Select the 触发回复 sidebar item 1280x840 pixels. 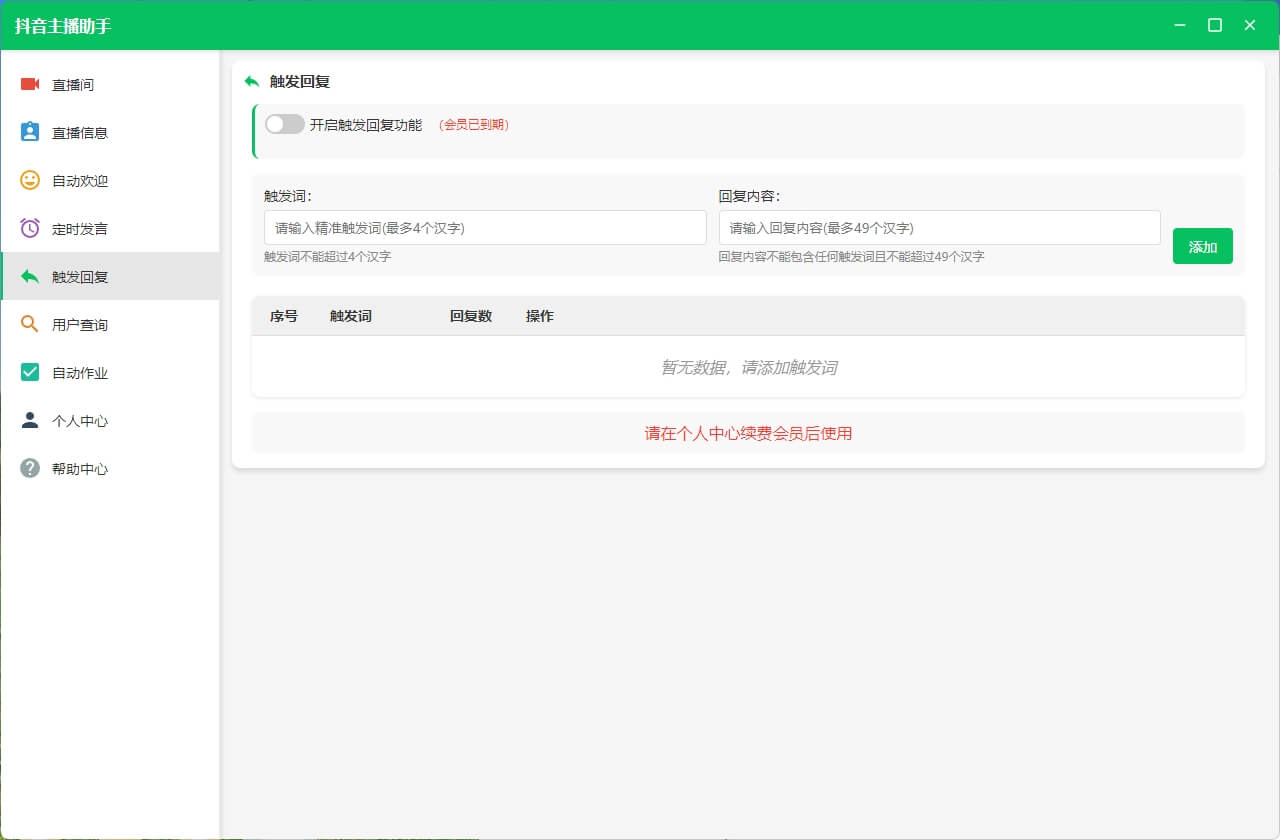pyautogui.click(x=110, y=276)
